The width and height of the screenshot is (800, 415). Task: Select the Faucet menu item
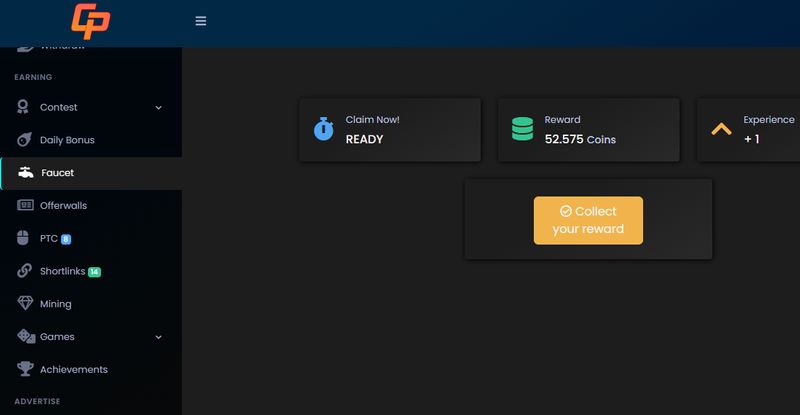pos(91,173)
